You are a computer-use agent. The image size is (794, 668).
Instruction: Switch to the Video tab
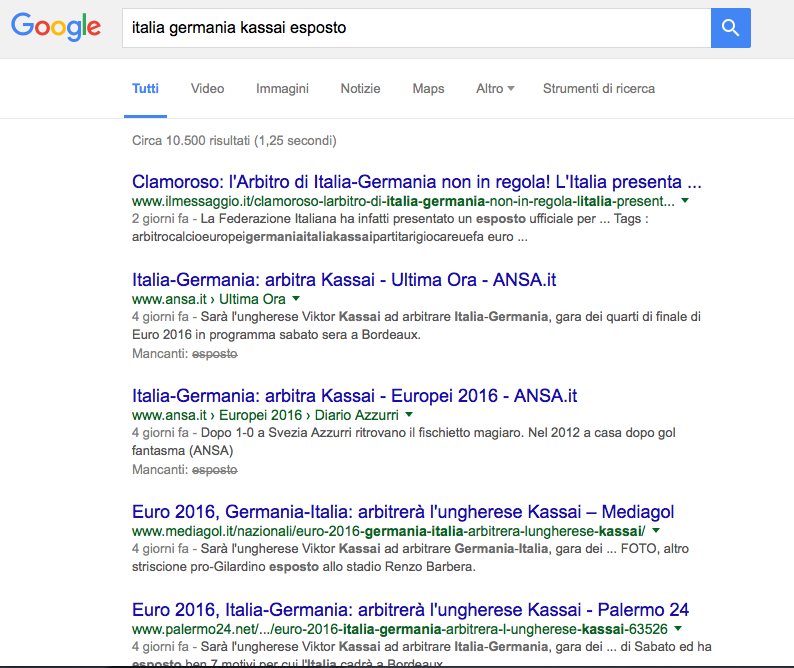pyautogui.click(x=207, y=89)
